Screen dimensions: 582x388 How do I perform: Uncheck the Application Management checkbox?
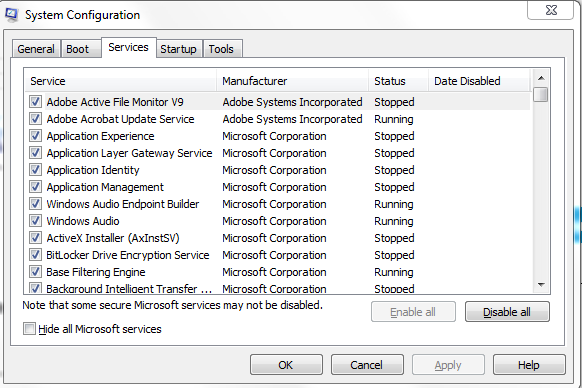35,186
